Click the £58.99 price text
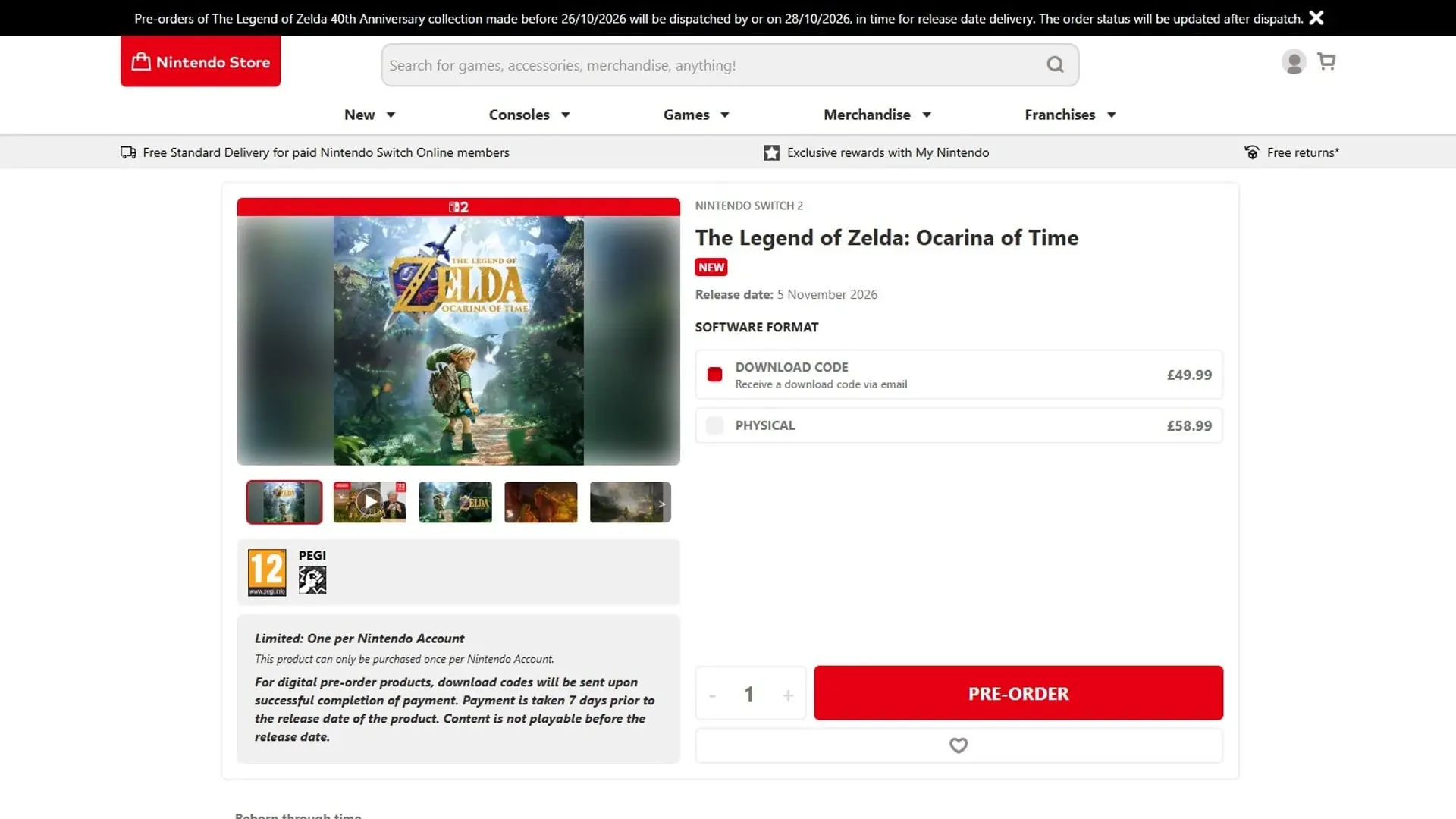 tap(1189, 425)
